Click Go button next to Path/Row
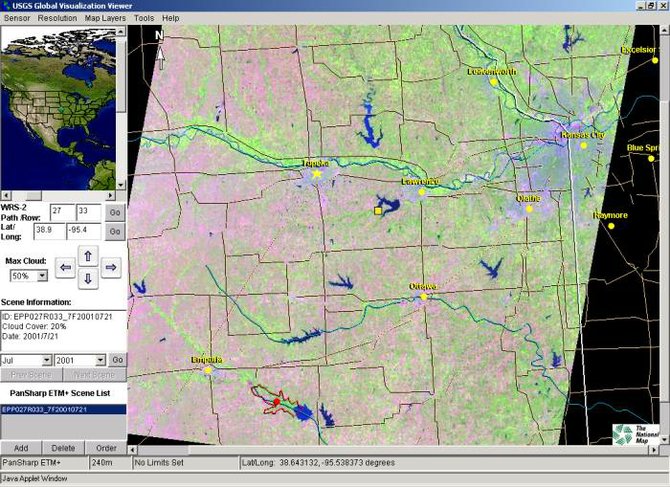The width and height of the screenshot is (670, 487). pos(115,212)
